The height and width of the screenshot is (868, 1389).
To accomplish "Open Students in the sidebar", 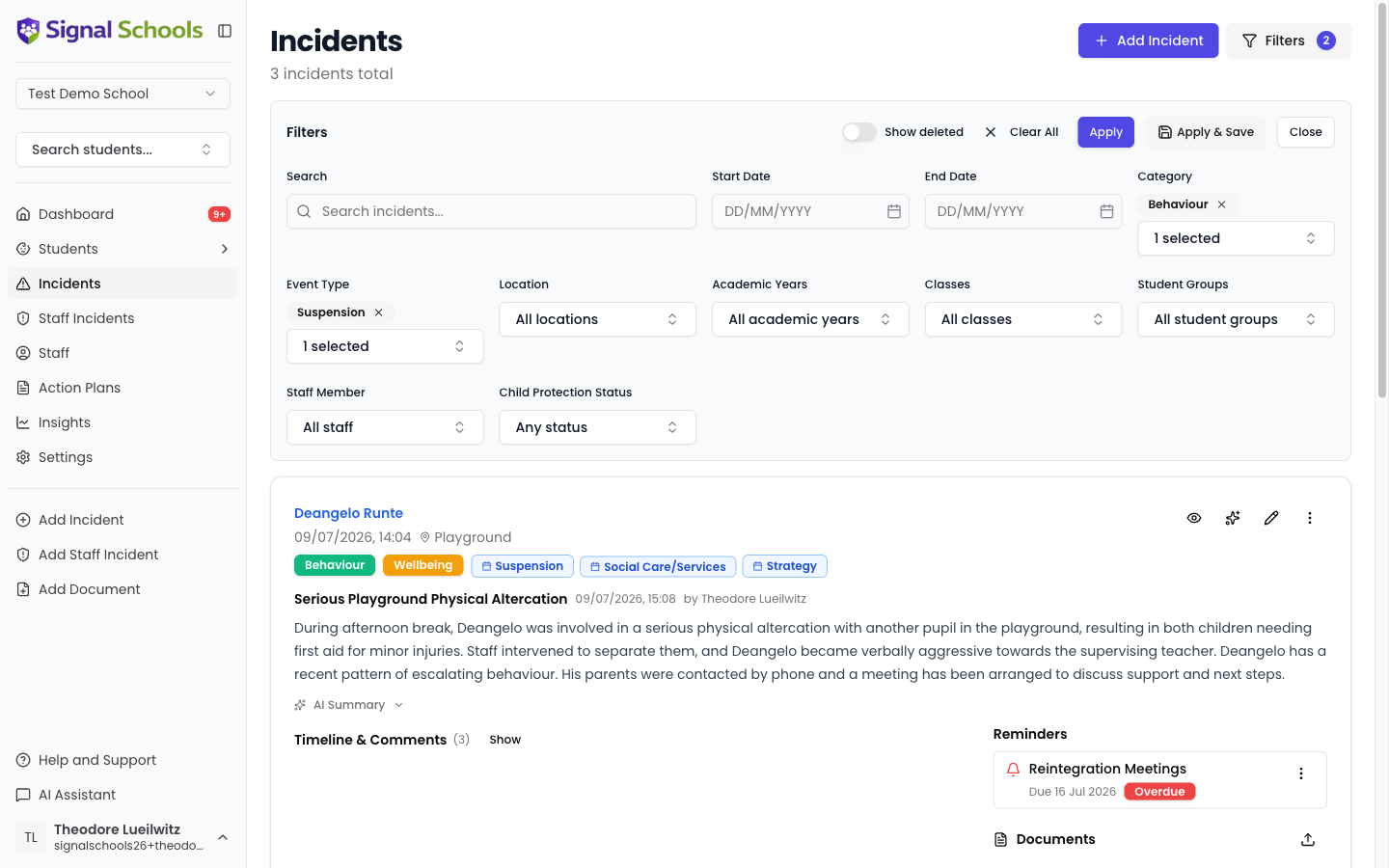I will [x=68, y=249].
